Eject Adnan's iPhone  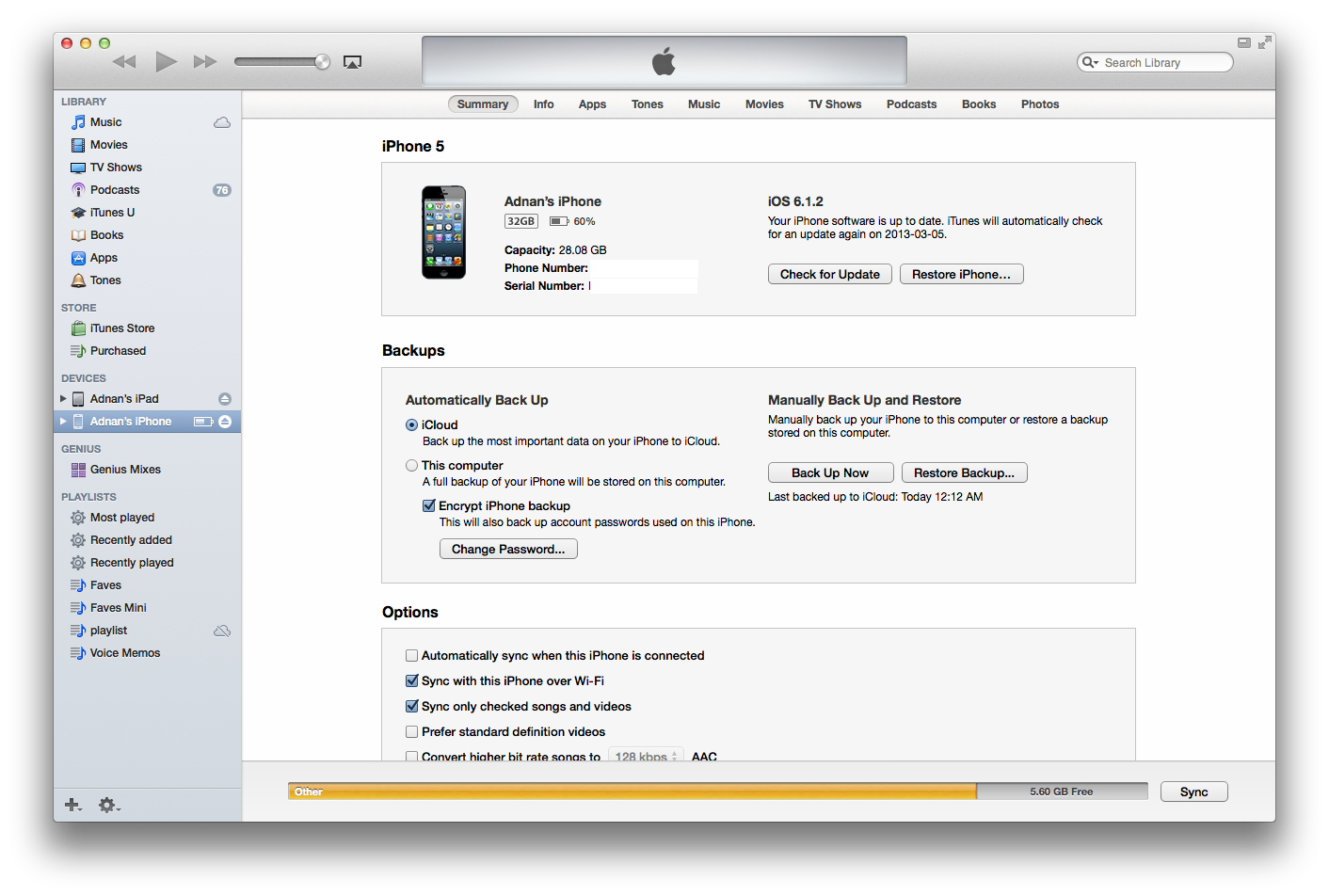coord(225,422)
